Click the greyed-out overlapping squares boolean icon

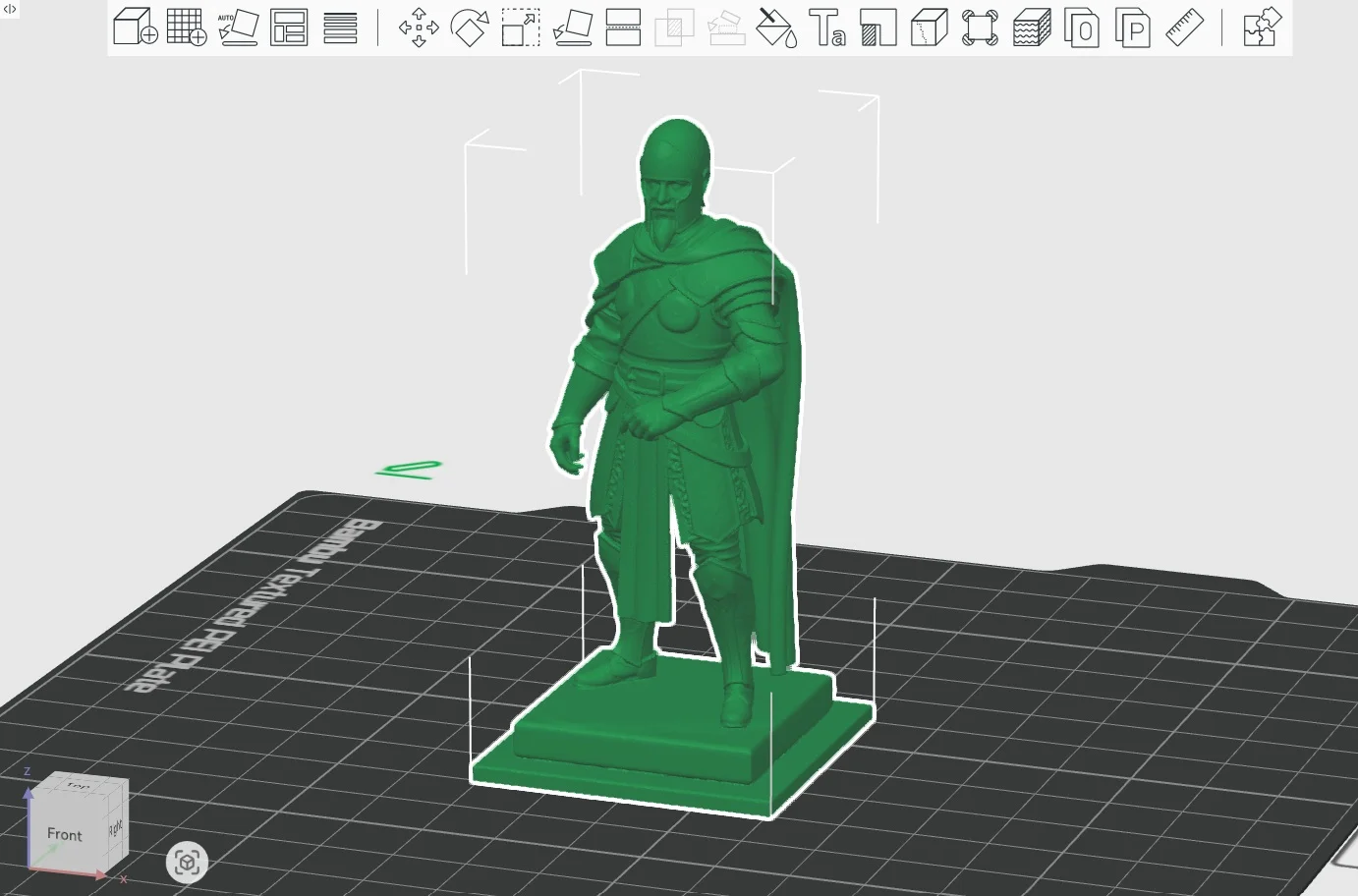[x=674, y=28]
